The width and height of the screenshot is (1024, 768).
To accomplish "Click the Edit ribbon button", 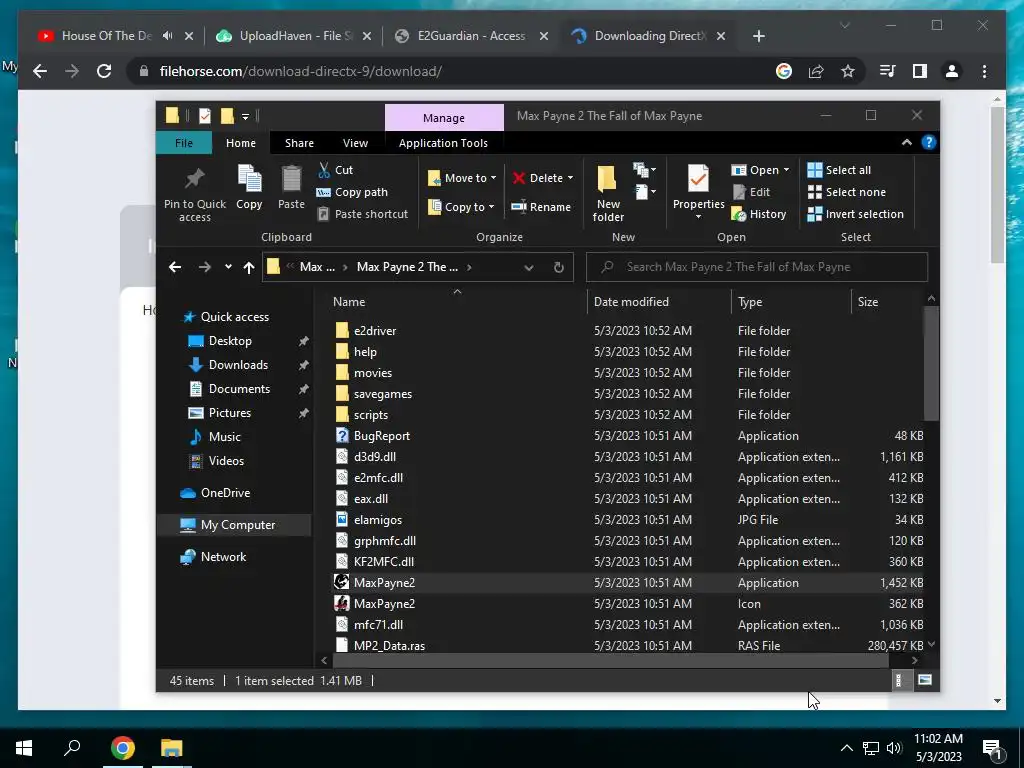I will click(x=751, y=192).
